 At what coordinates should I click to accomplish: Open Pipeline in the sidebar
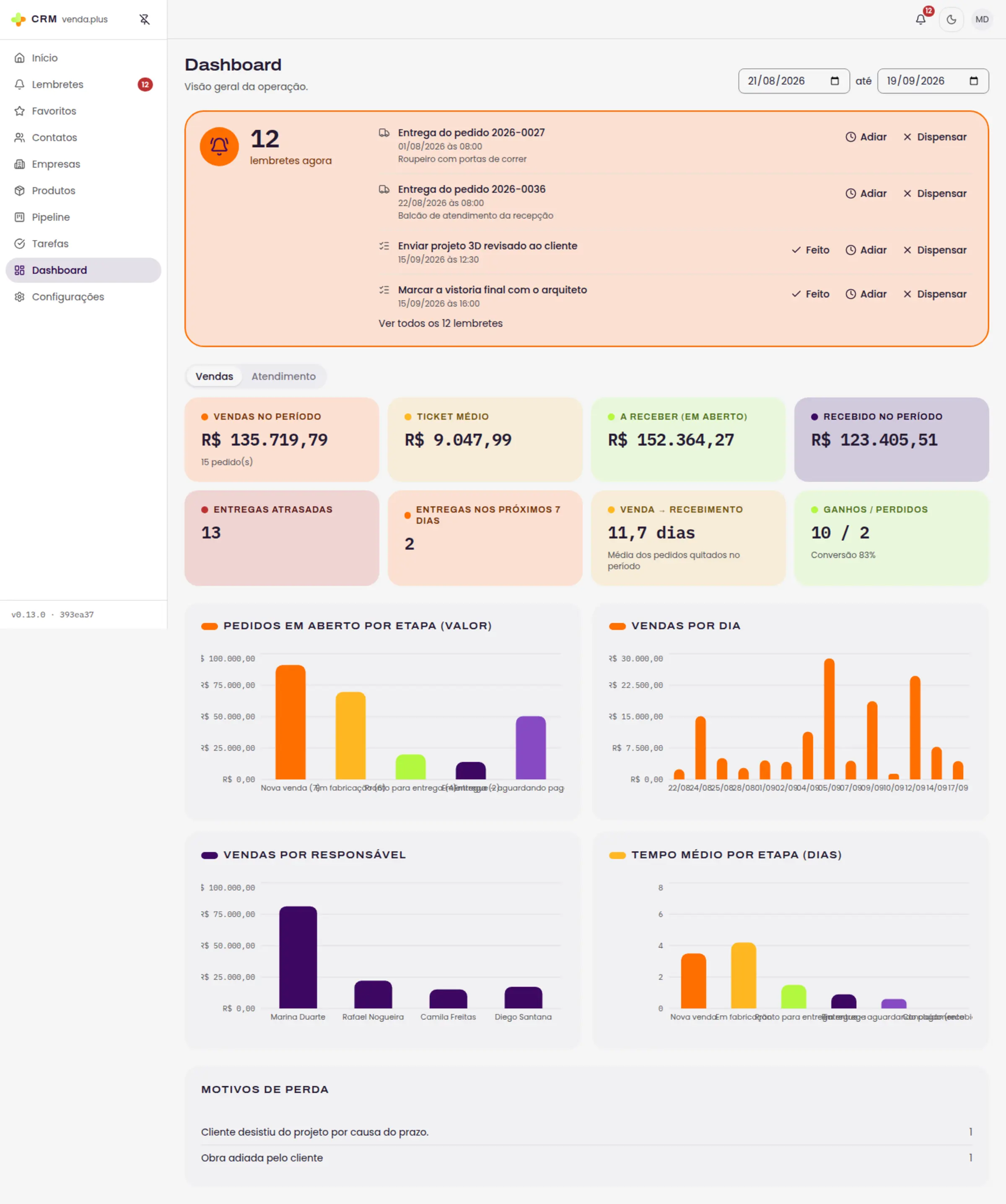tap(83, 217)
